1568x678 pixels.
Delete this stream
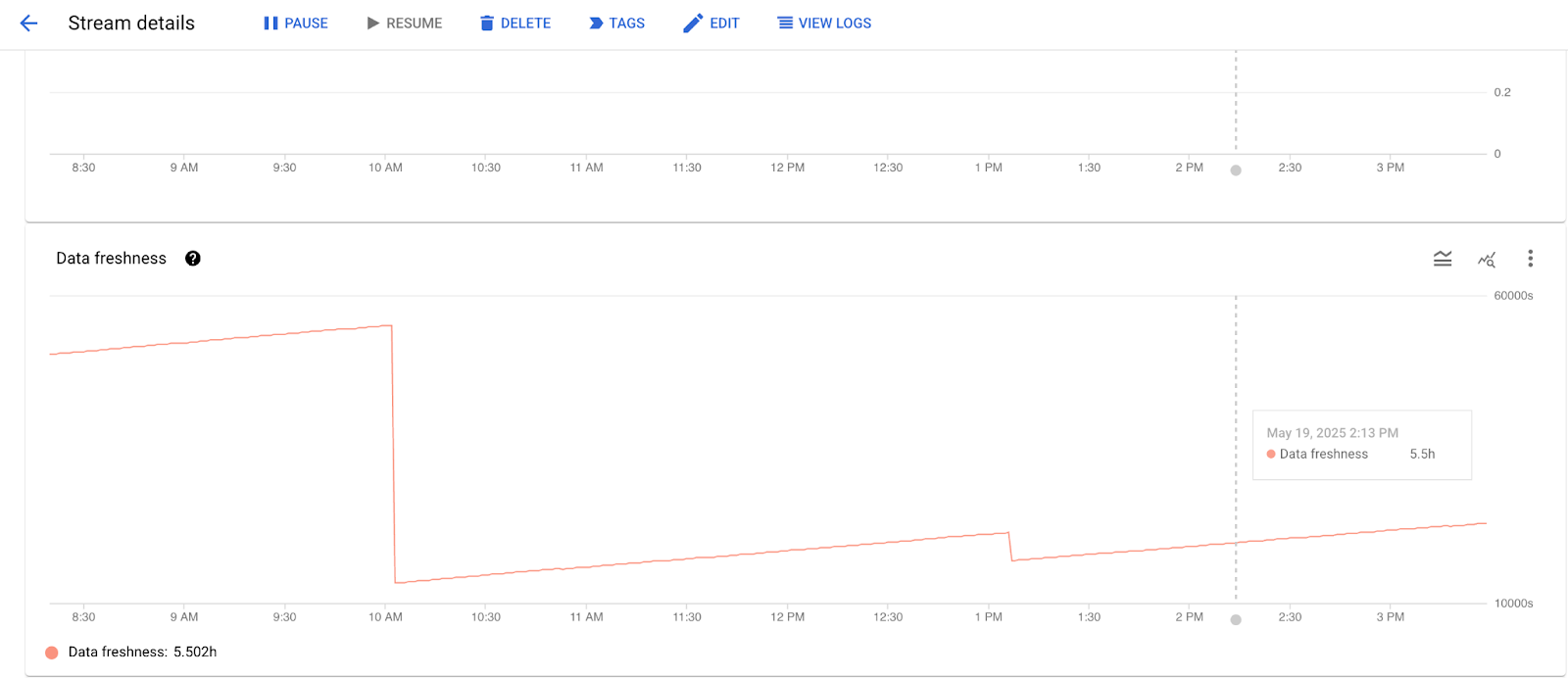[x=515, y=24]
